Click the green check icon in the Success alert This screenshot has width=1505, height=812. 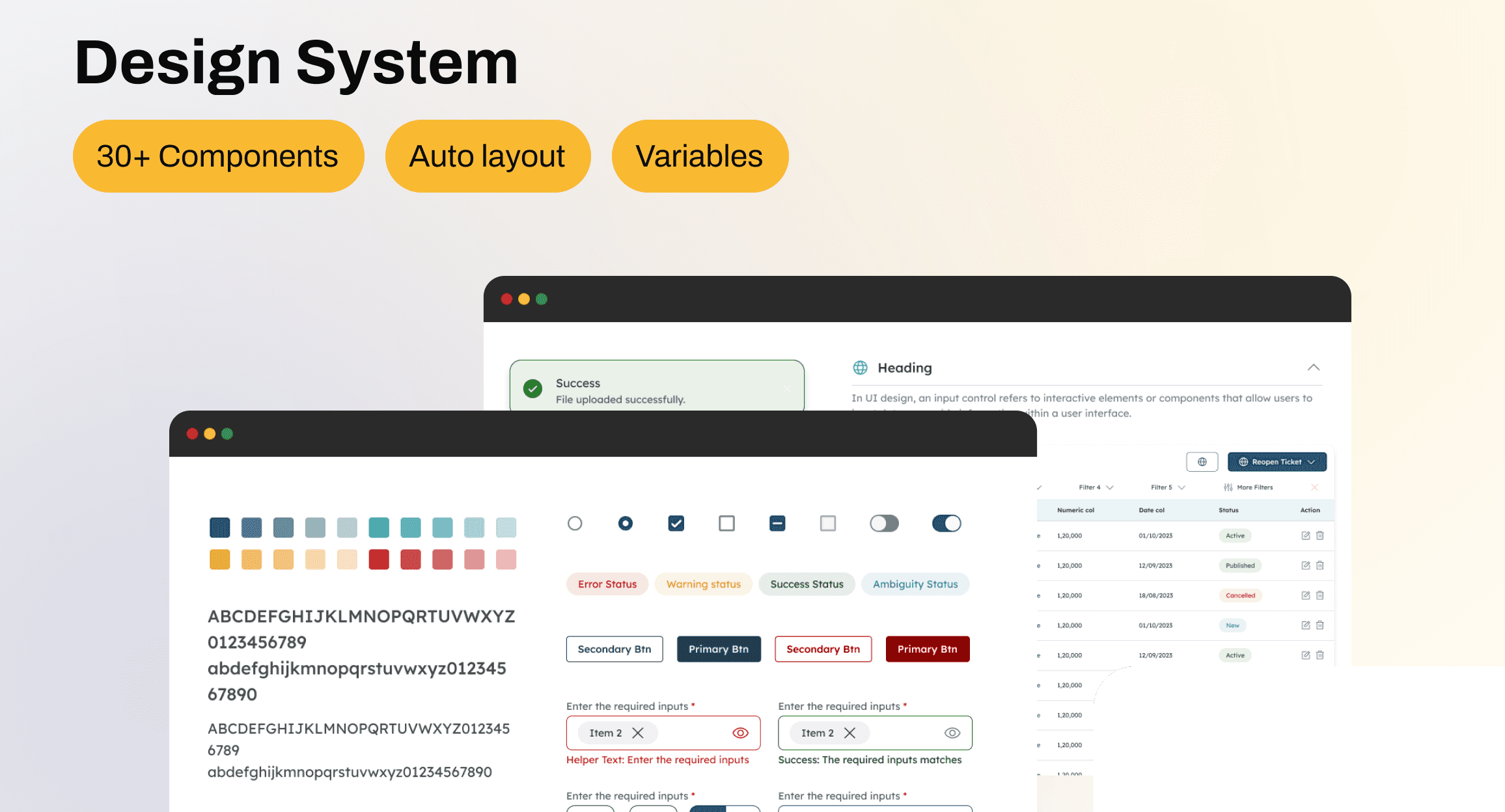click(x=532, y=389)
